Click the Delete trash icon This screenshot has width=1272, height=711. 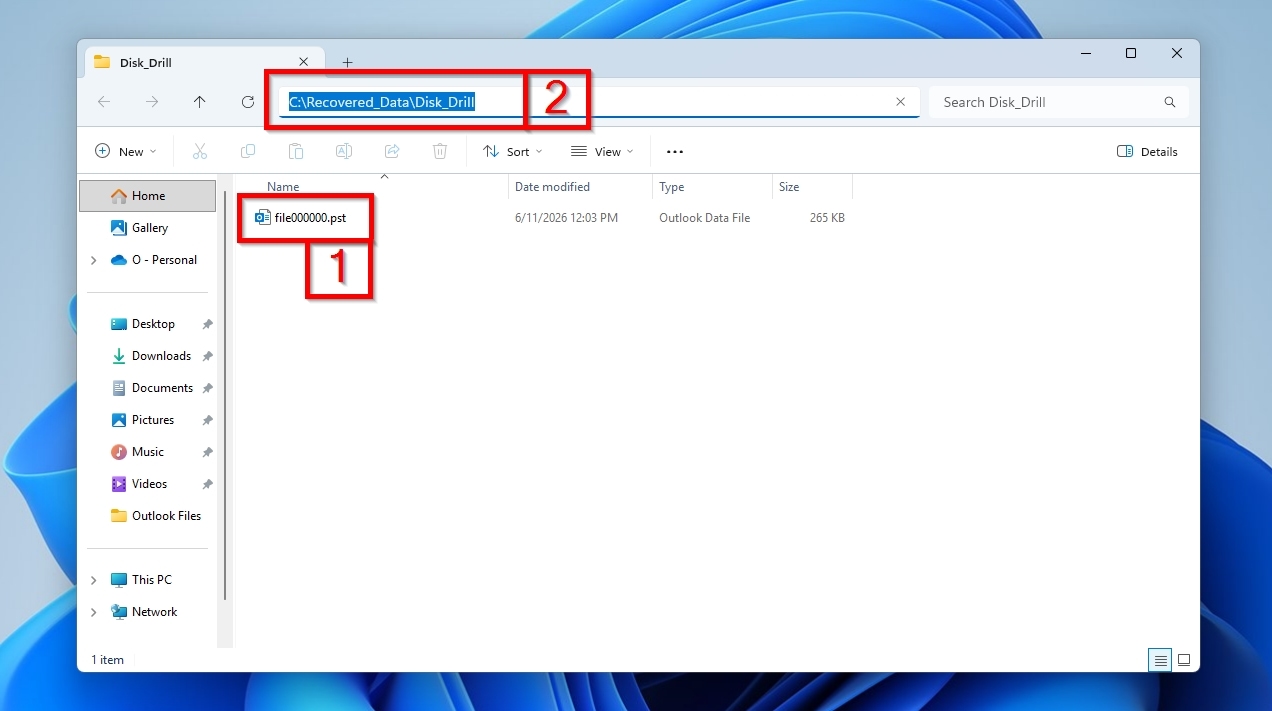click(440, 151)
